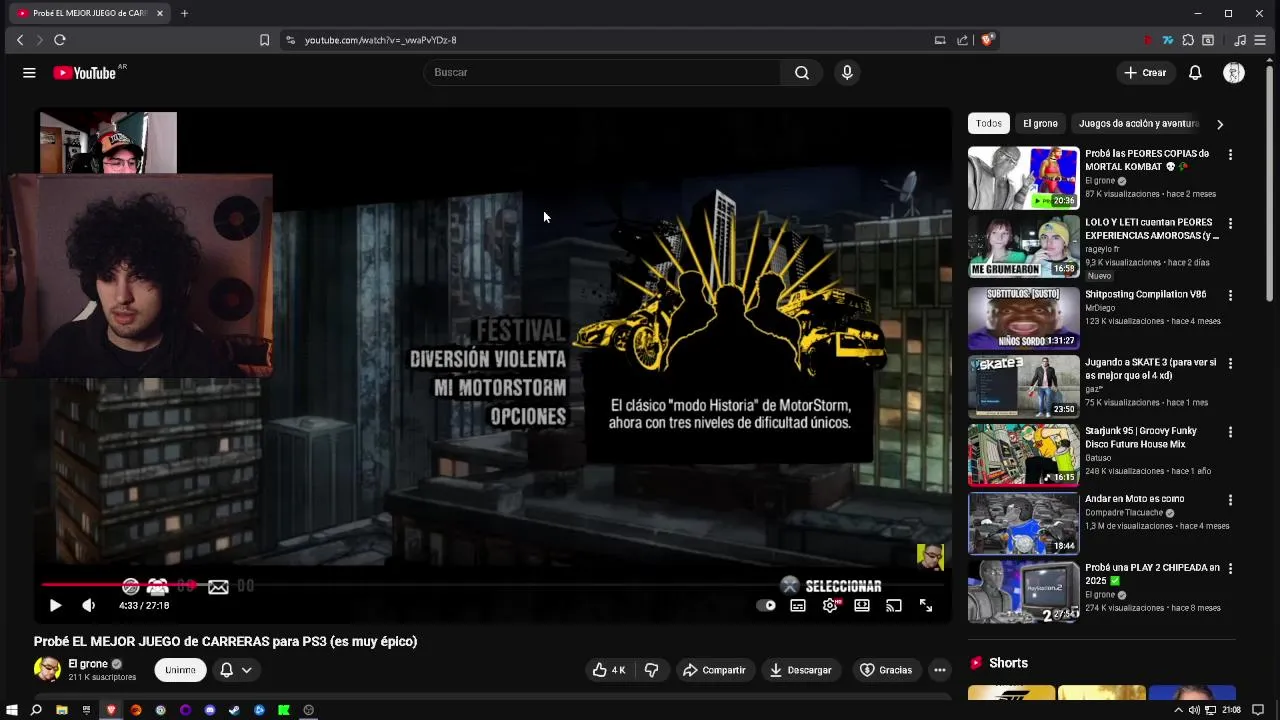This screenshot has width=1280, height=720.
Task: Open options for LOLO Y LETI video
Action: (1230, 224)
